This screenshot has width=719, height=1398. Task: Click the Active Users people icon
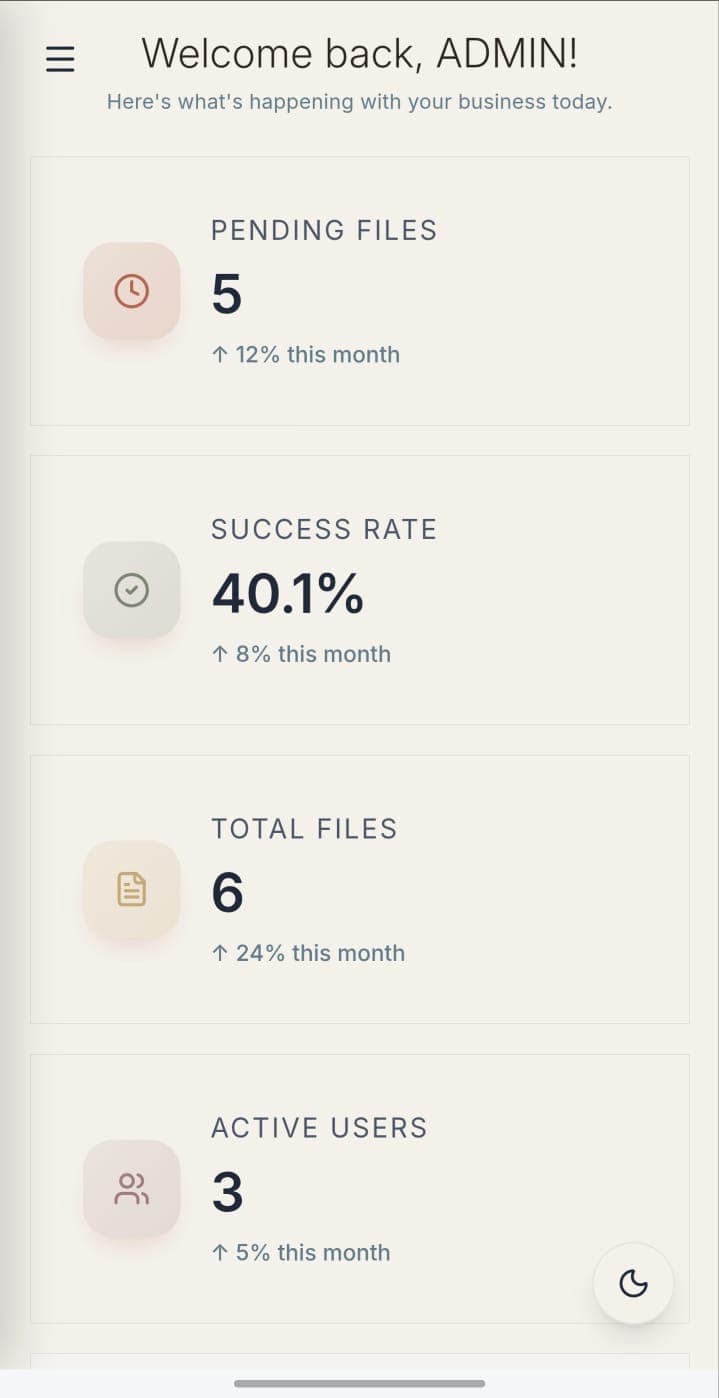tap(131, 1189)
